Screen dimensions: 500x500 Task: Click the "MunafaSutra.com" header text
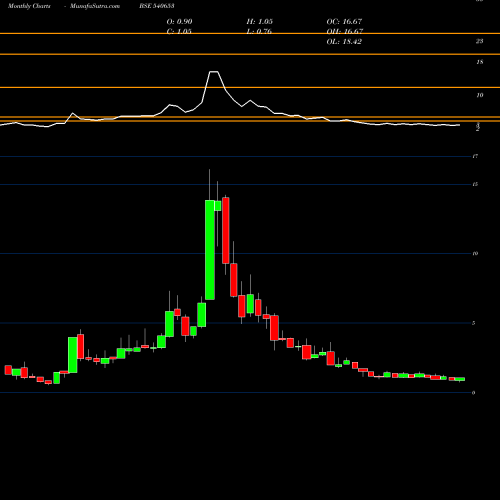tap(95, 6)
